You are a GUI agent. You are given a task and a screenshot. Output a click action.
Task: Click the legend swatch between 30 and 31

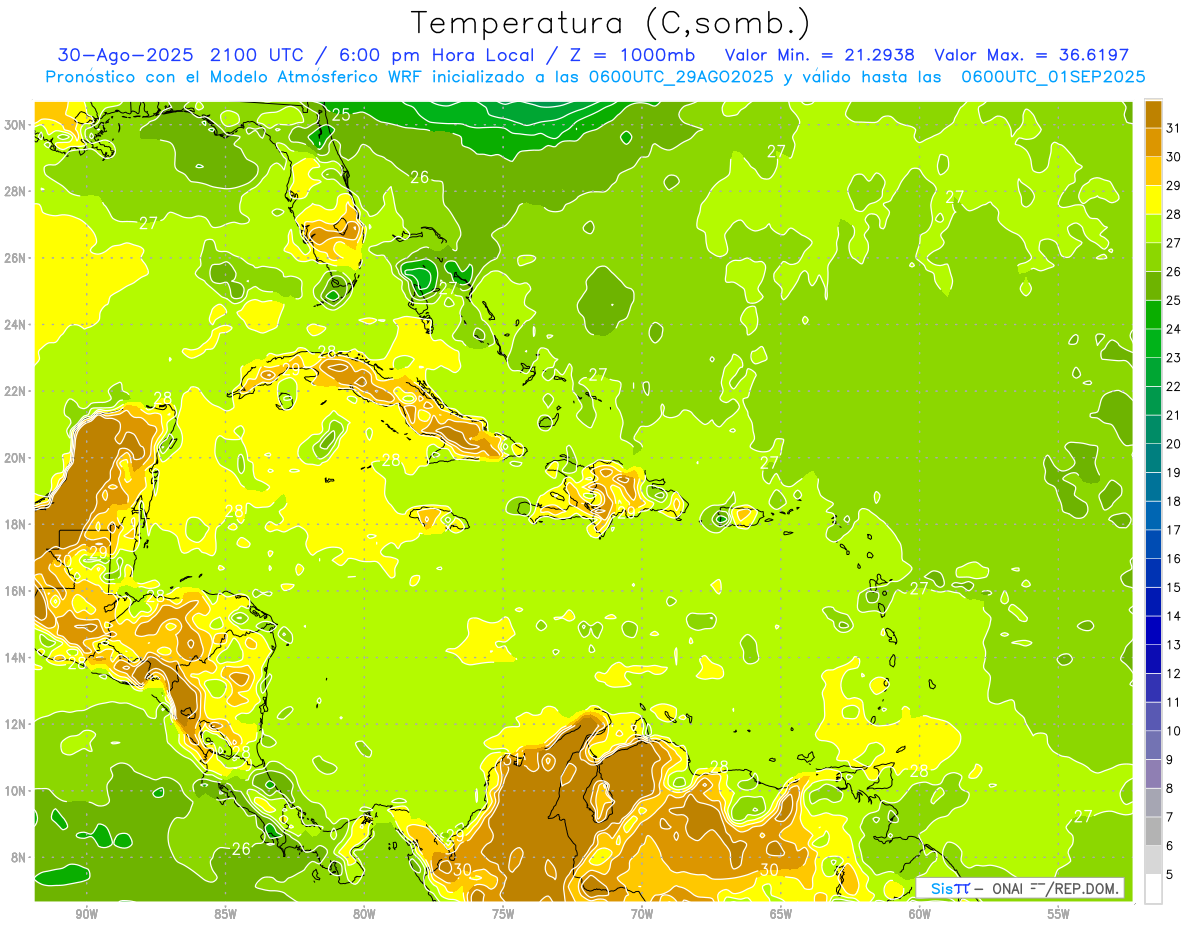(1154, 143)
